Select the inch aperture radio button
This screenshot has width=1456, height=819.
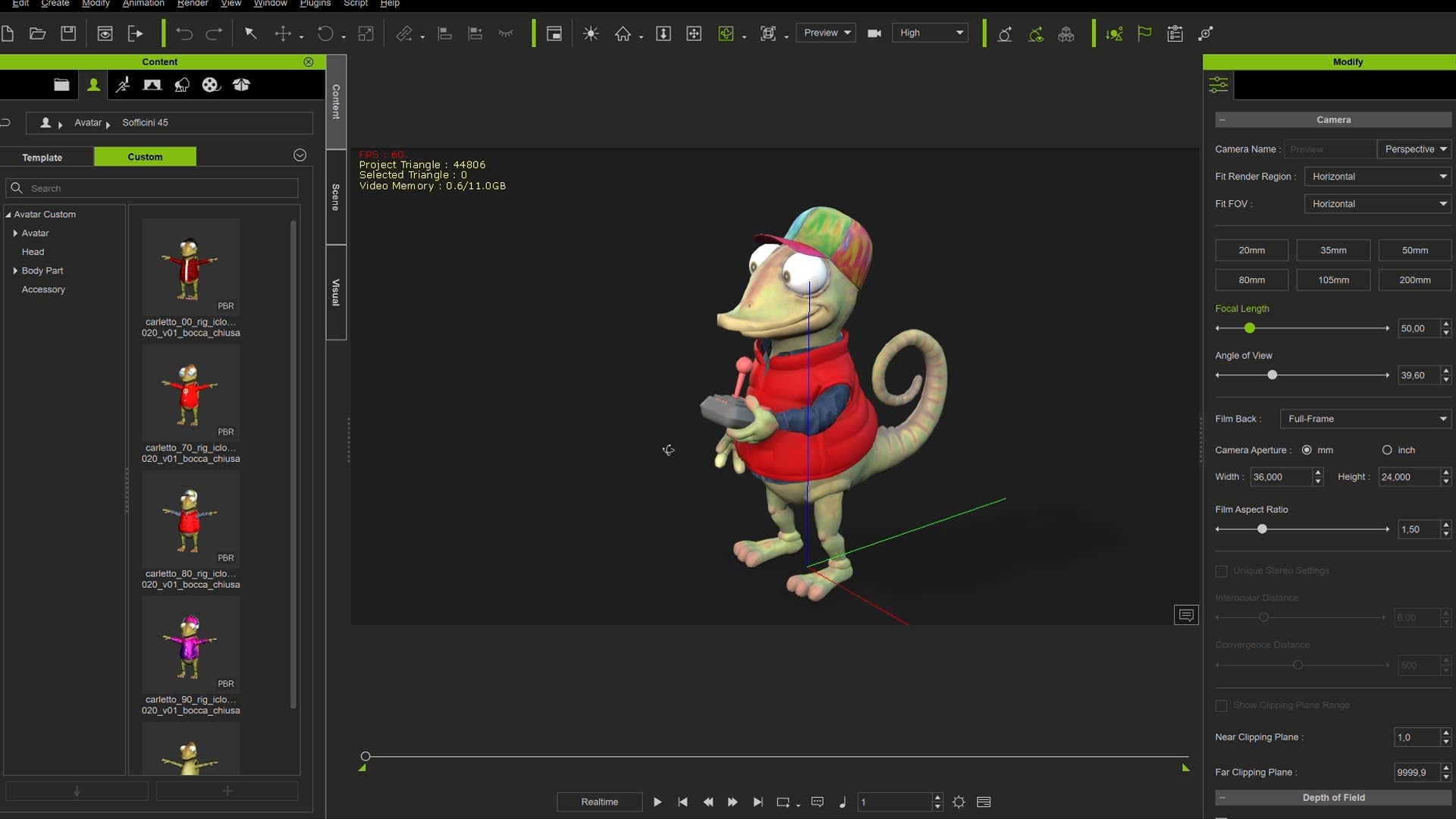coord(1387,450)
